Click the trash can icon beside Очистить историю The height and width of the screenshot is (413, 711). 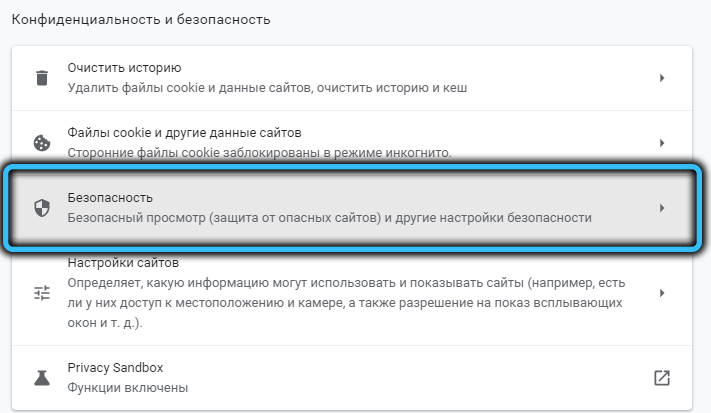click(42, 78)
